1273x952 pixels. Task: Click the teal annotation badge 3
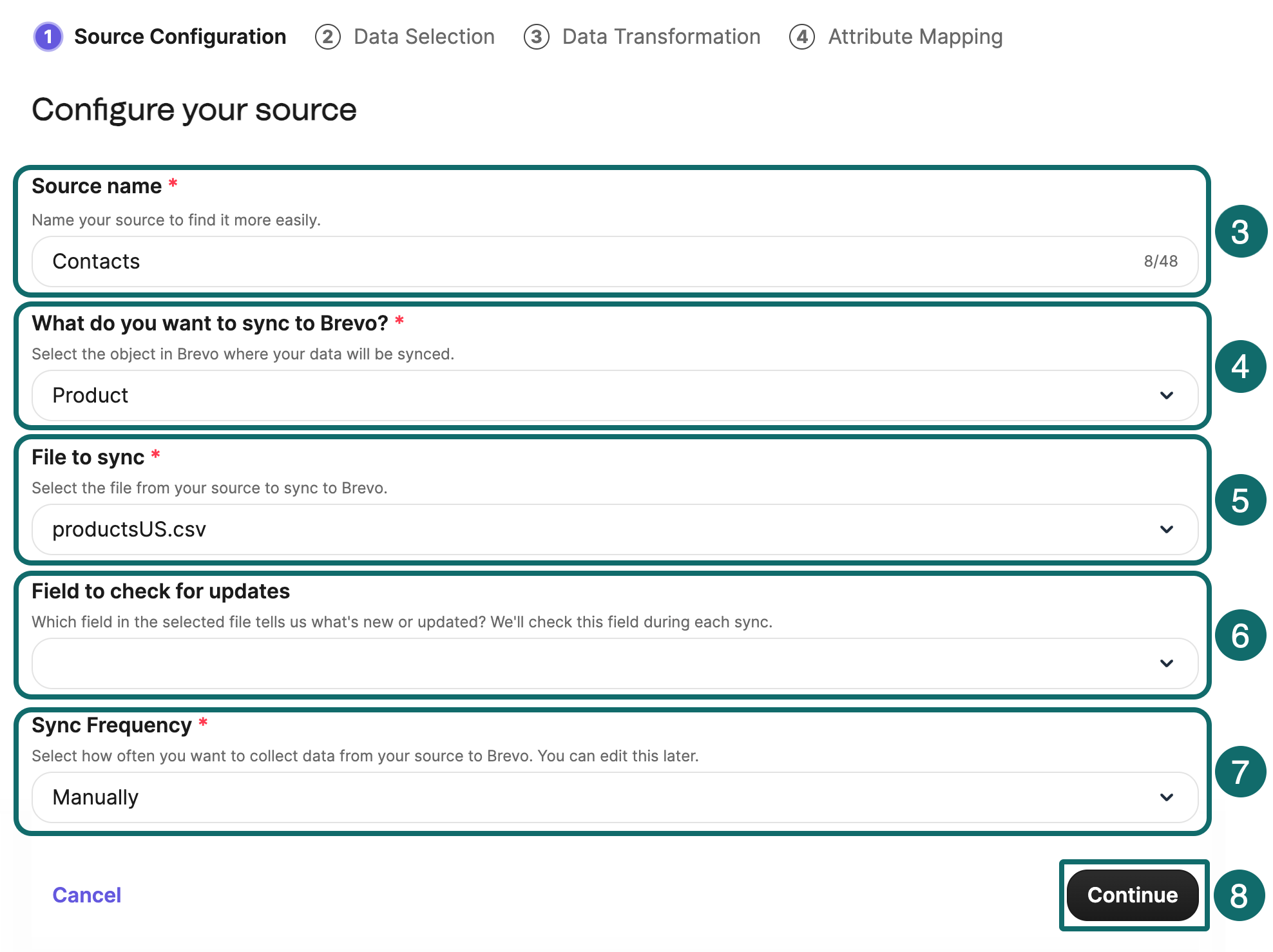tap(1240, 232)
